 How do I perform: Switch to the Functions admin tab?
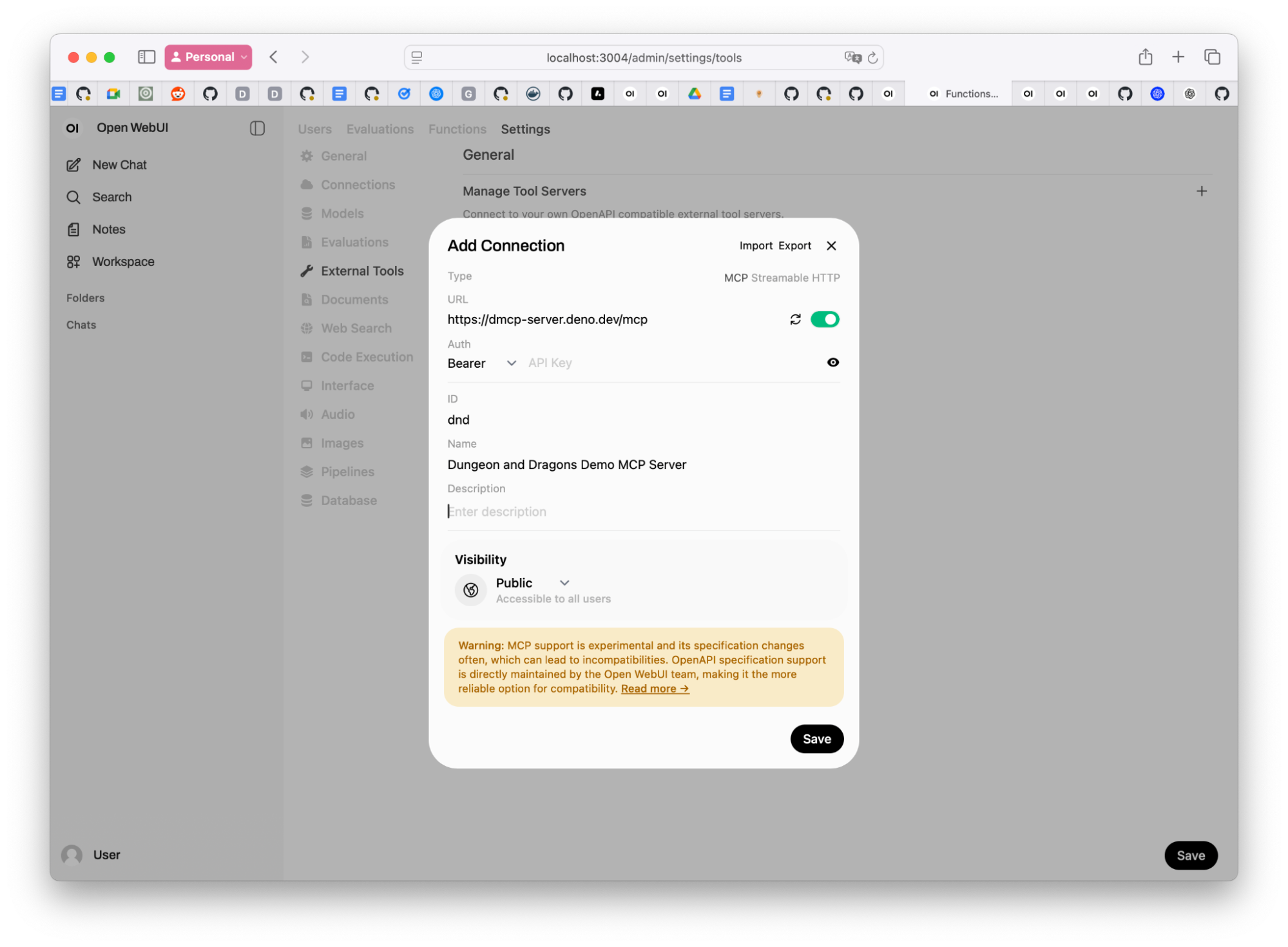[x=457, y=129]
